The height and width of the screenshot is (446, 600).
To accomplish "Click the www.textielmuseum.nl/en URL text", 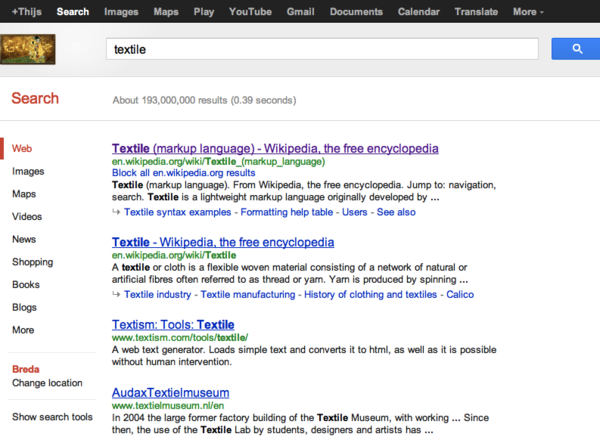I will 168,405.
